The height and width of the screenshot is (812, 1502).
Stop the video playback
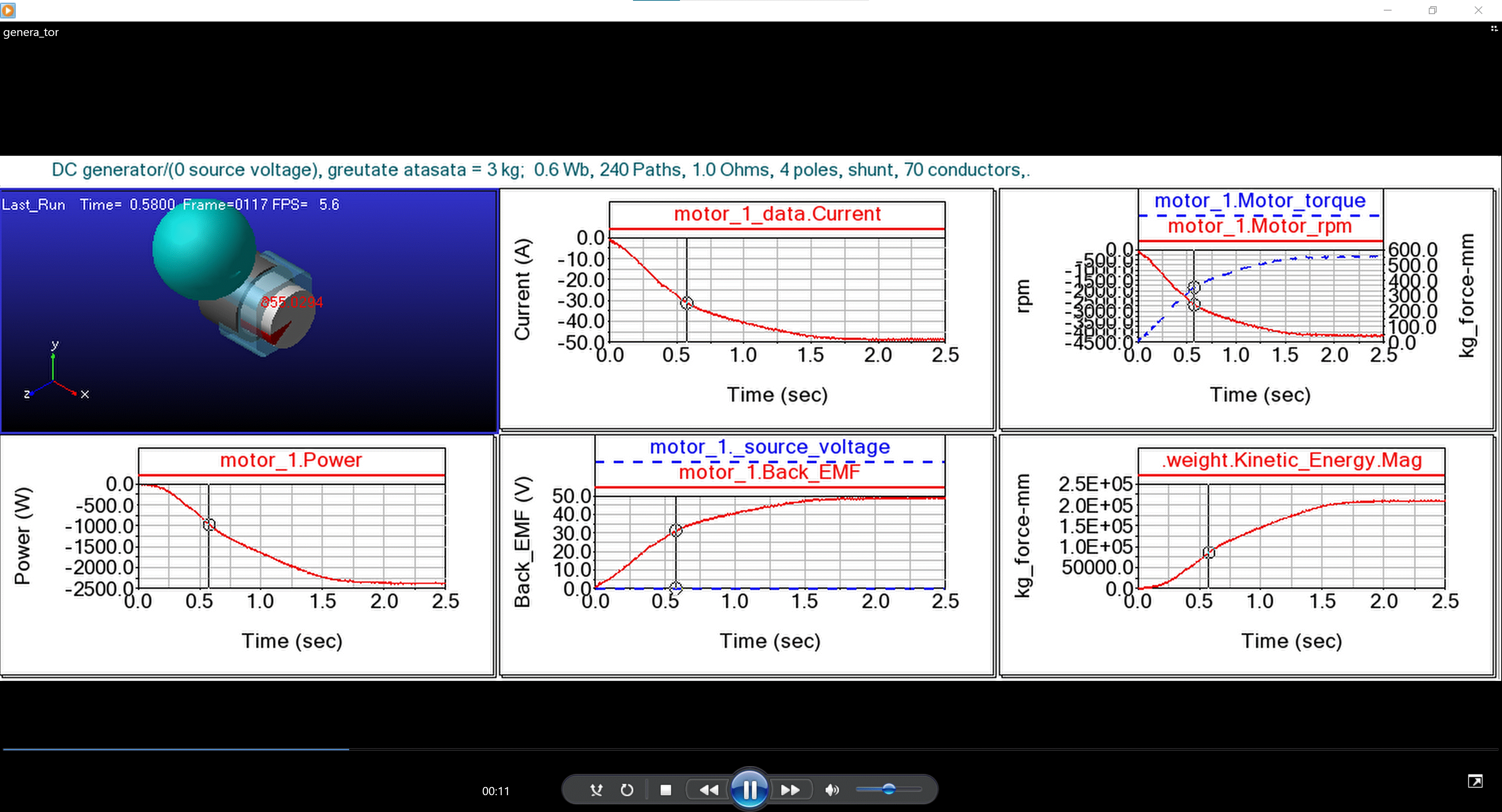click(665, 790)
